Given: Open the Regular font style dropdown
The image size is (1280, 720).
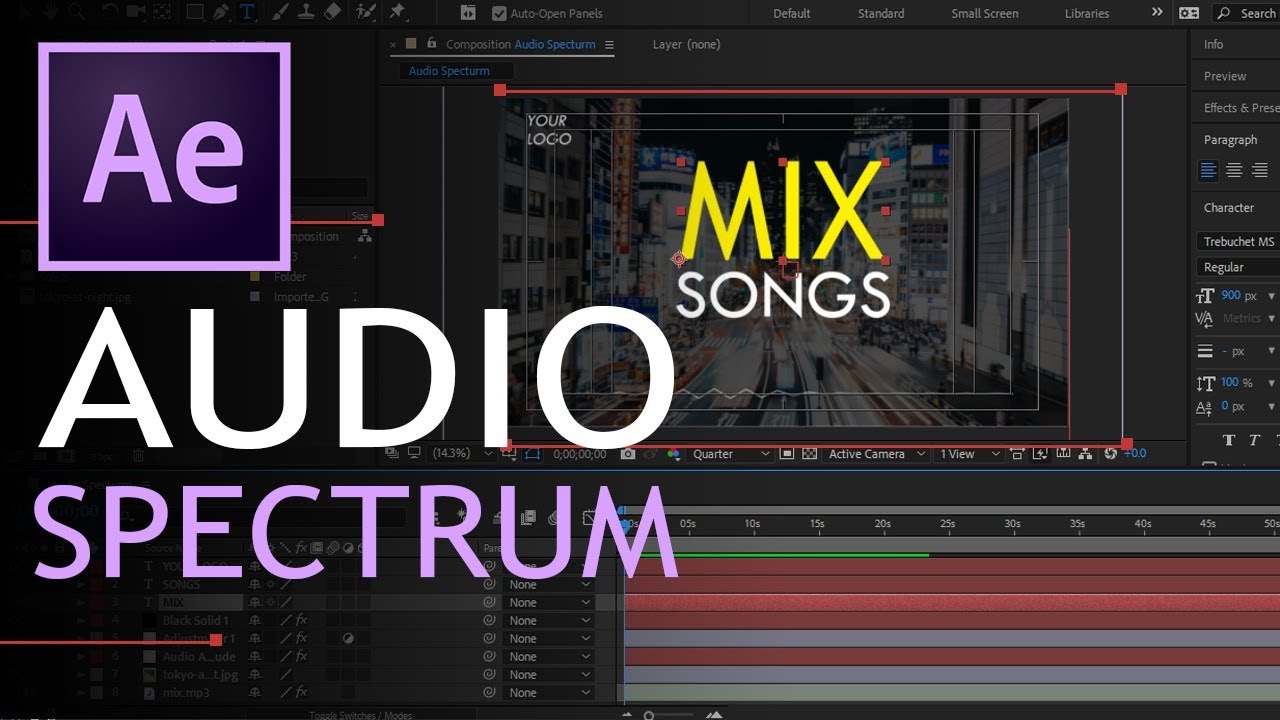Looking at the screenshot, I should pyautogui.click(x=1238, y=267).
